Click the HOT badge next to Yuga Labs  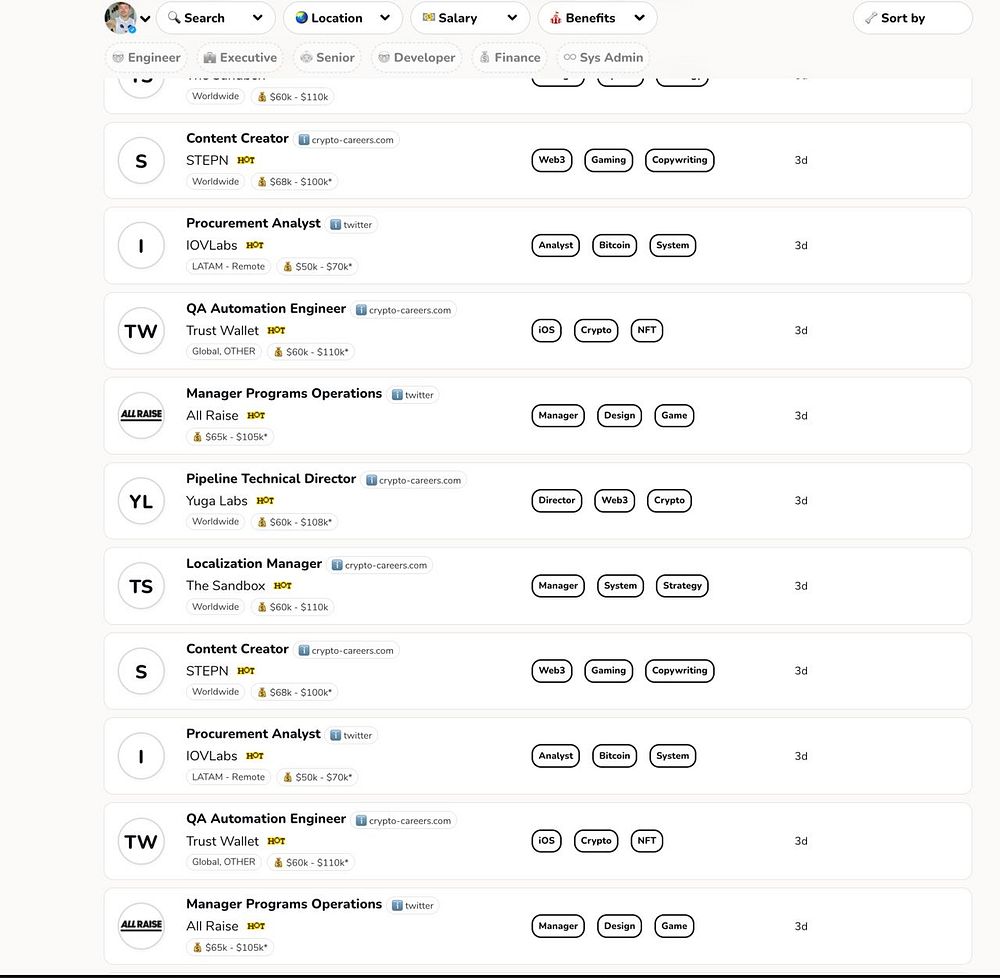tap(265, 501)
